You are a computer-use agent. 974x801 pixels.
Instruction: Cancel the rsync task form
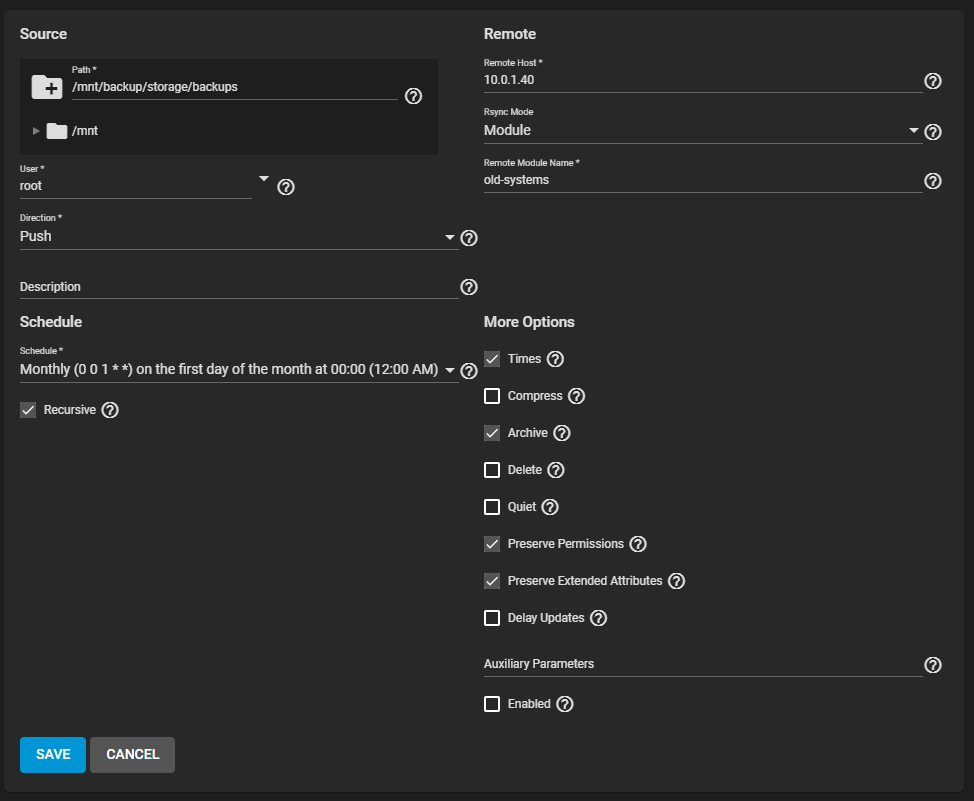pos(132,754)
